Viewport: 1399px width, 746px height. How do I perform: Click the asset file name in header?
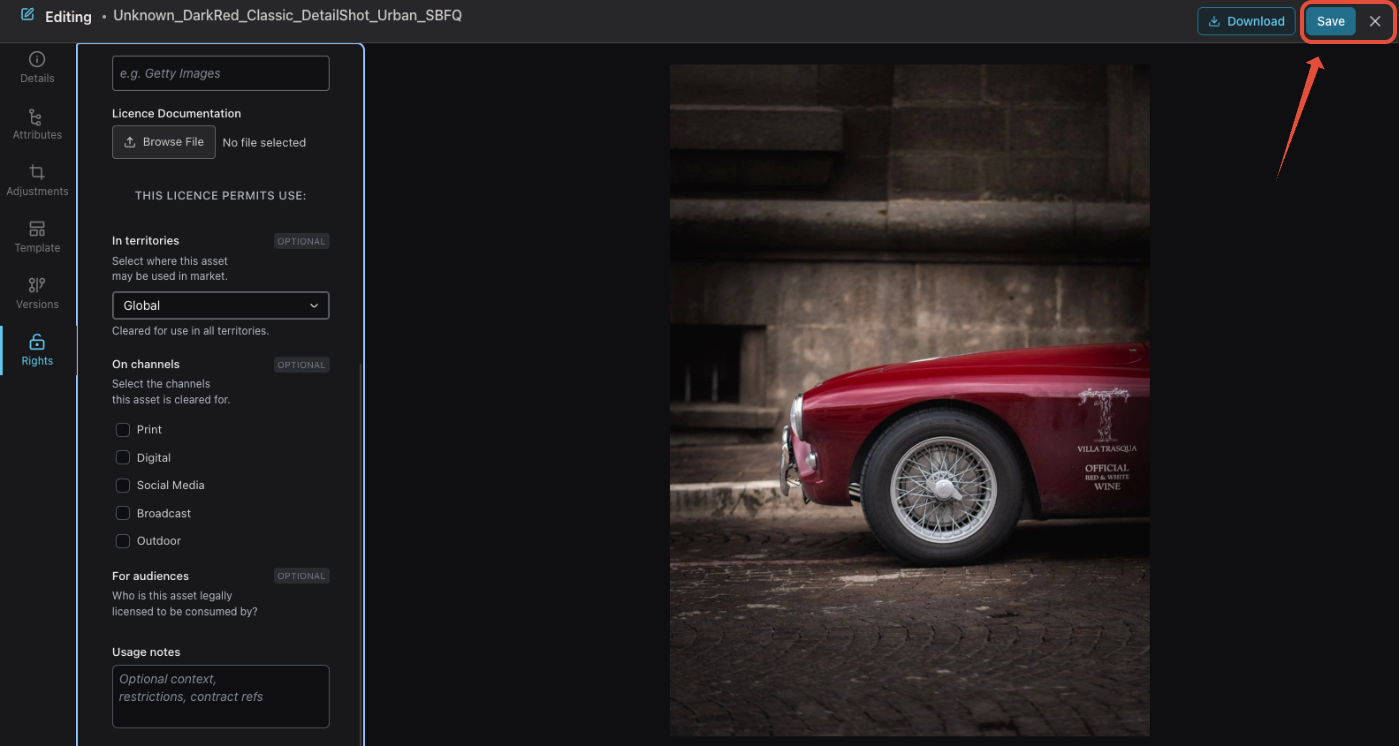287,16
